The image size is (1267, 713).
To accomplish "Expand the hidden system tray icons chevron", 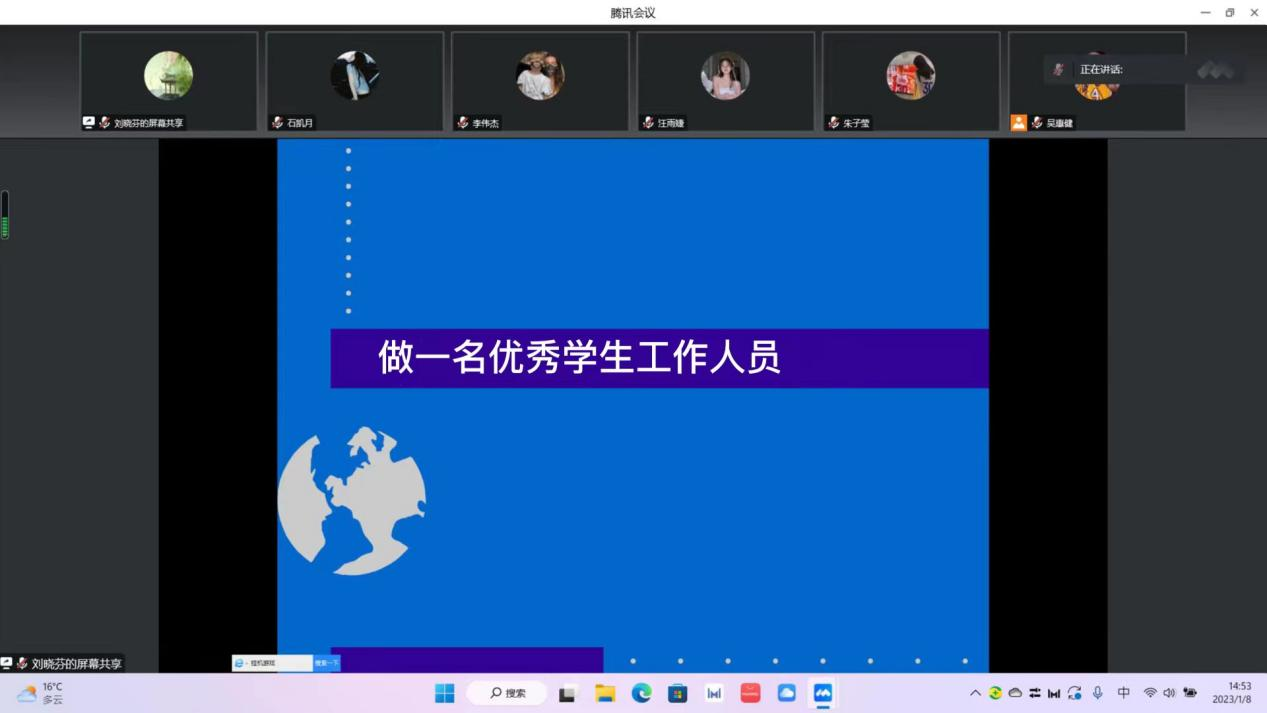I will click(975, 693).
